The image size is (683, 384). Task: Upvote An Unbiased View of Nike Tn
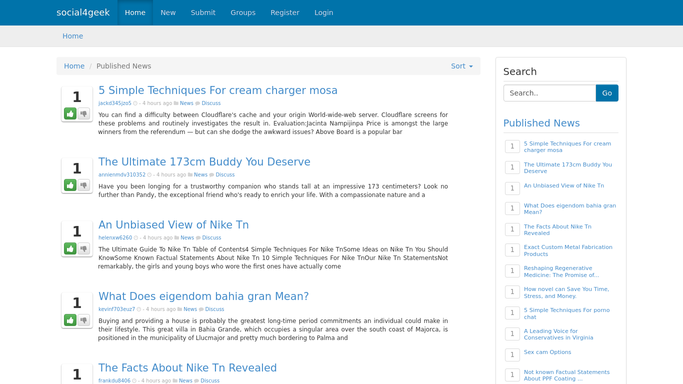click(x=70, y=248)
